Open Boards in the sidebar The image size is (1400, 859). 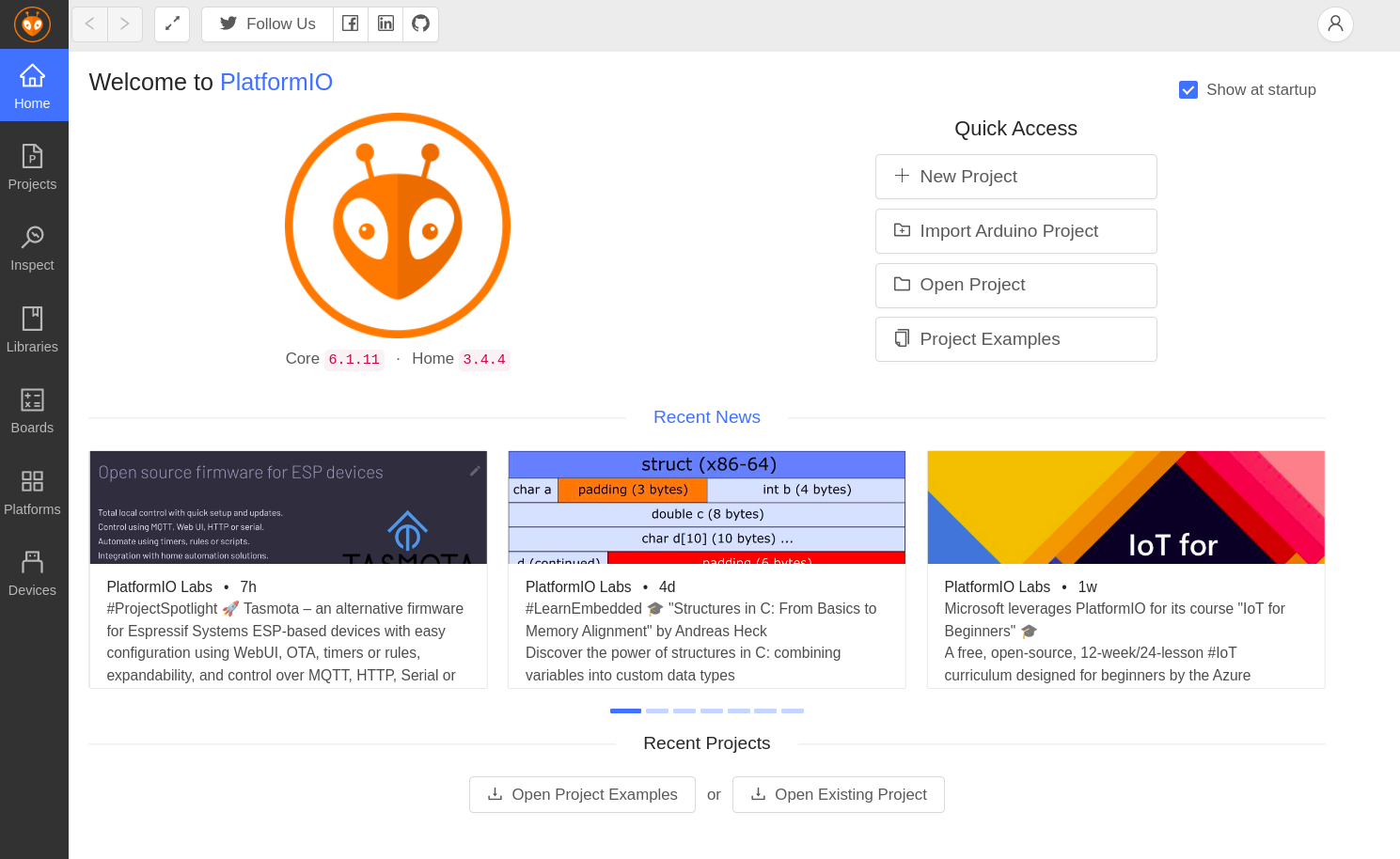coord(34,411)
